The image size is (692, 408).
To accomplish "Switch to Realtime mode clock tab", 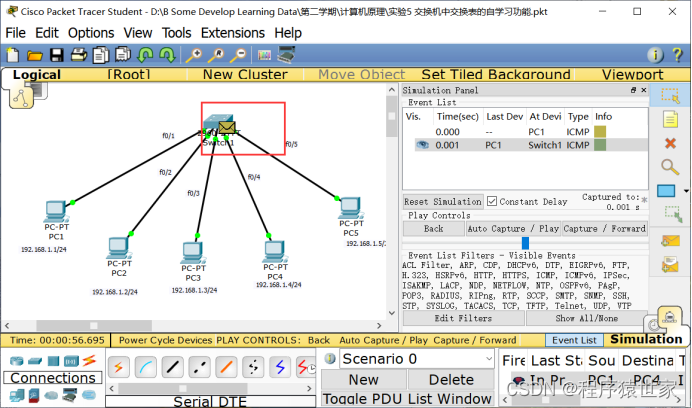I will click(654, 325).
